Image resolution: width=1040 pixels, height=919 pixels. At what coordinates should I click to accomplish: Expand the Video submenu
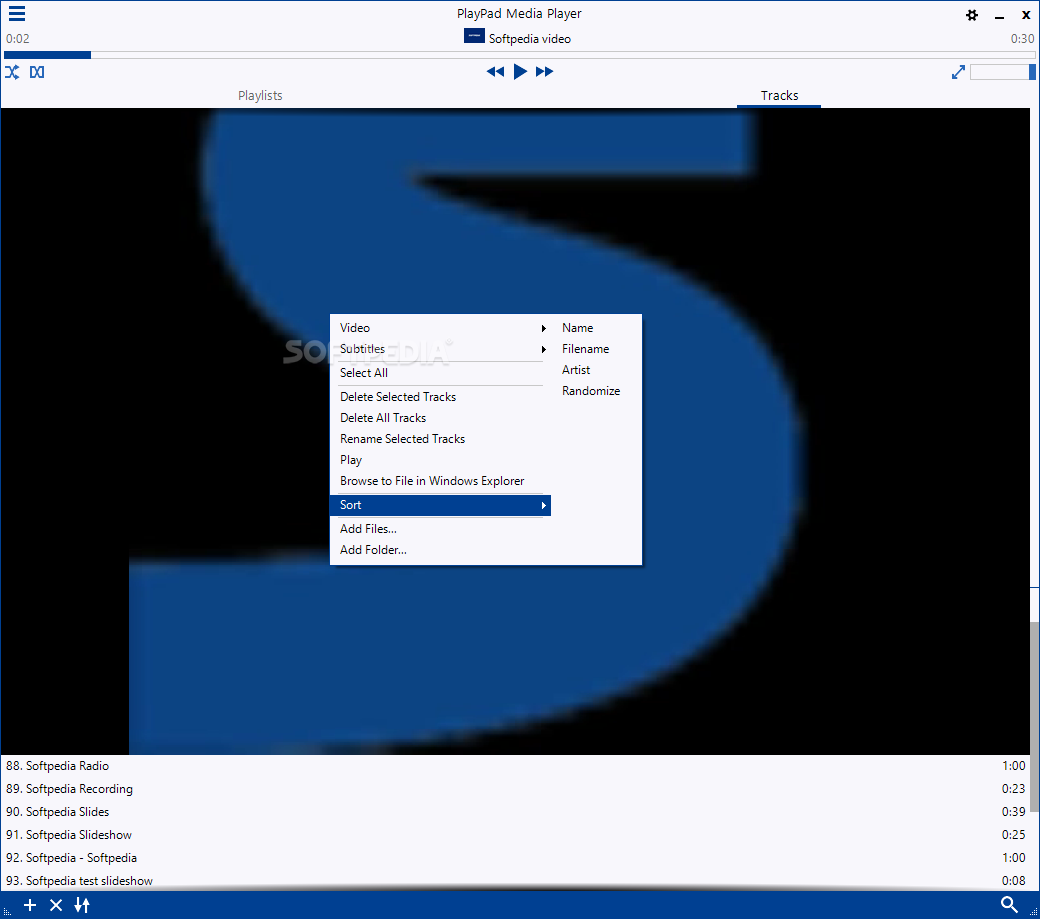[440, 328]
